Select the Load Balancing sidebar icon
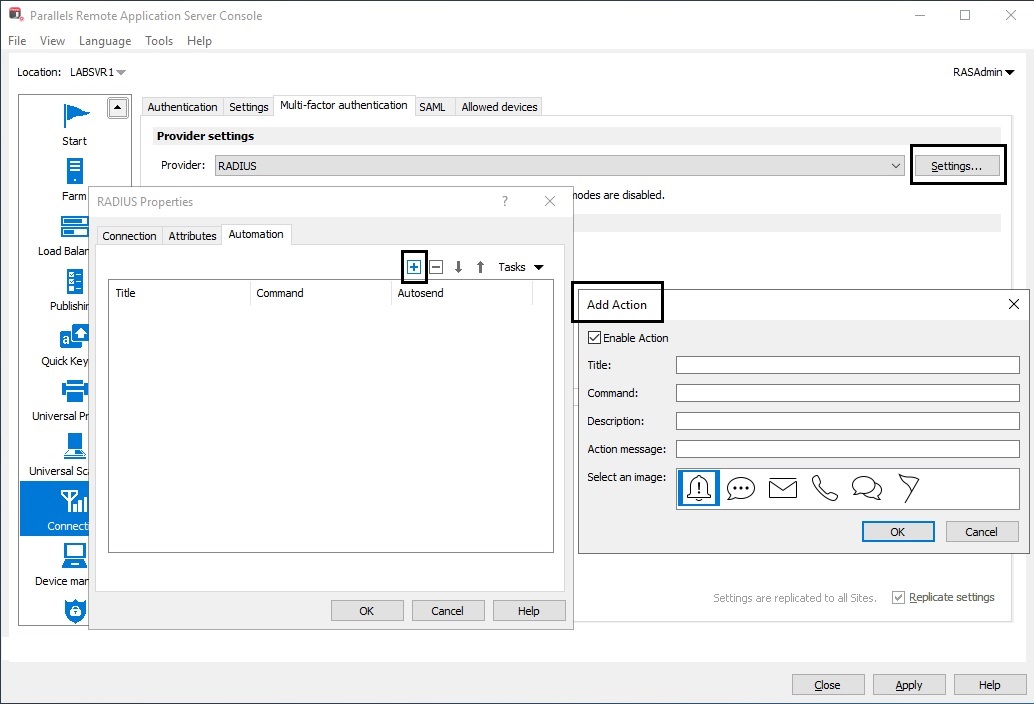The width and height of the screenshot is (1034, 704). click(74, 226)
